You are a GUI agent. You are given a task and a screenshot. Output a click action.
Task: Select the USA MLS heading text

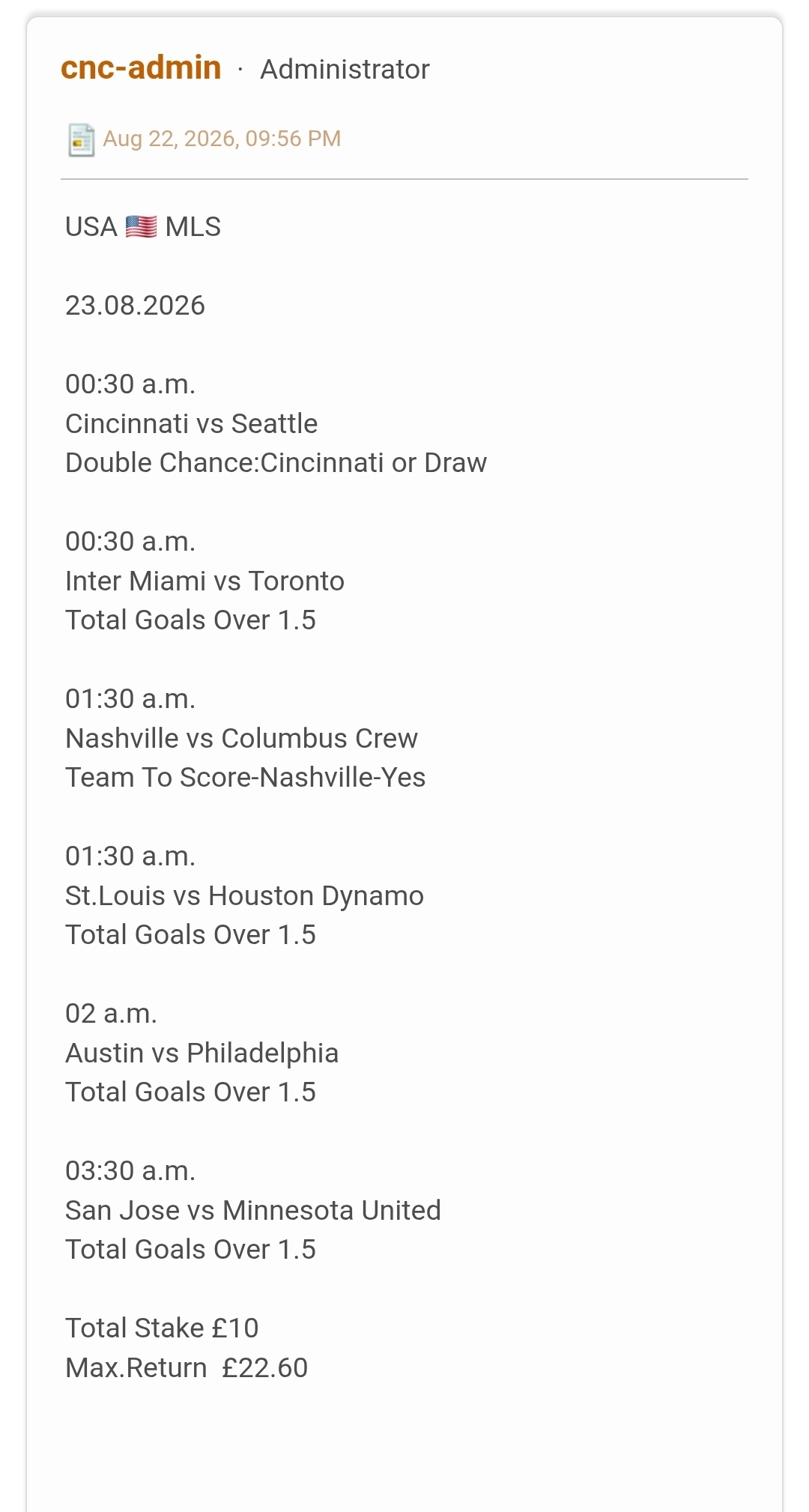click(143, 226)
